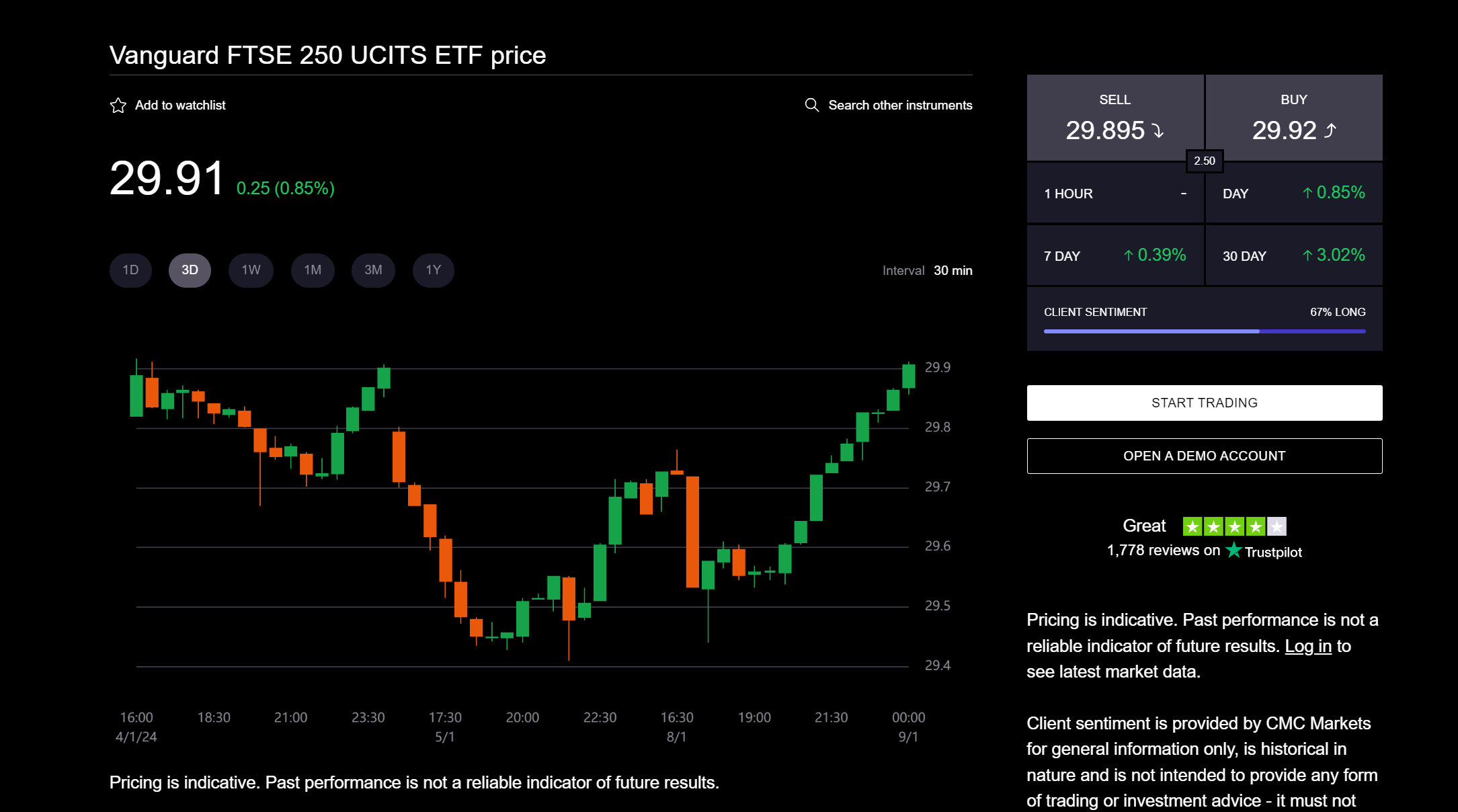
Task: Click Add to watchlist label
Action: point(180,106)
